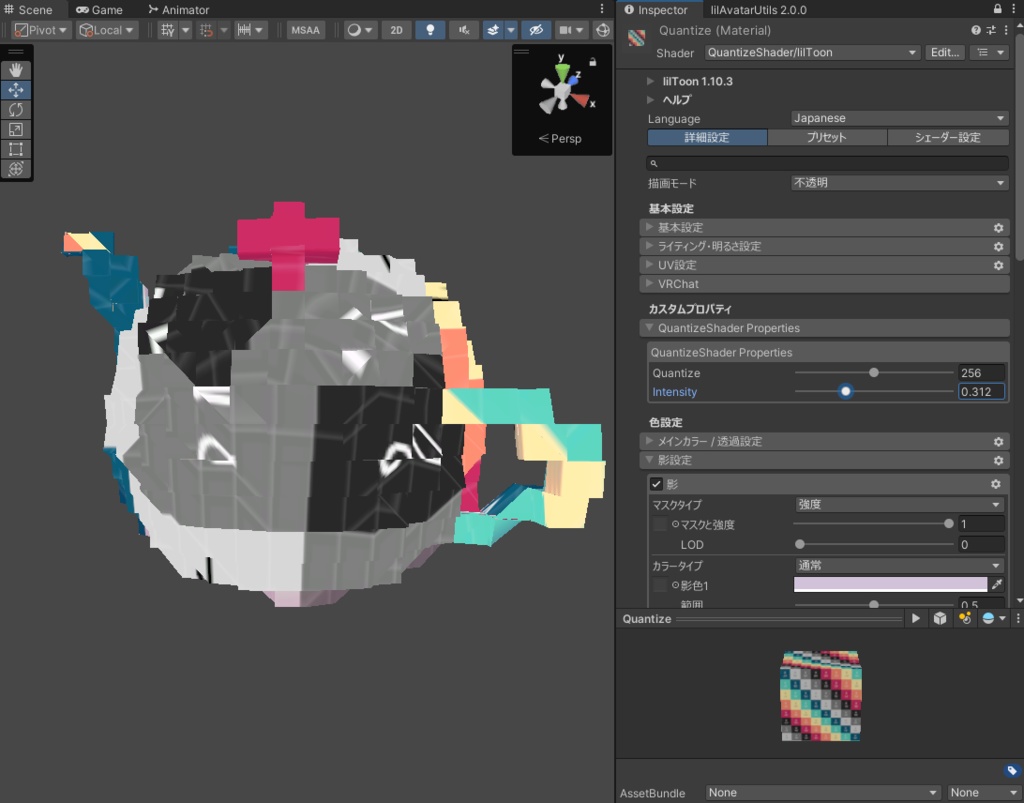Toggle scene visibility with the eye icon
This screenshot has width=1024, height=803.
click(x=536, y=30)
